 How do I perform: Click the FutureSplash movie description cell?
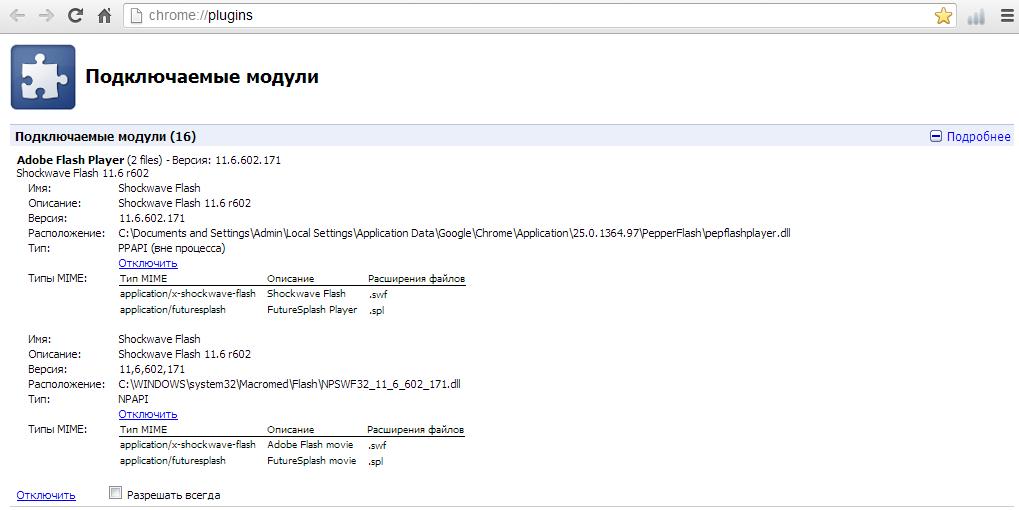point(311,461)
